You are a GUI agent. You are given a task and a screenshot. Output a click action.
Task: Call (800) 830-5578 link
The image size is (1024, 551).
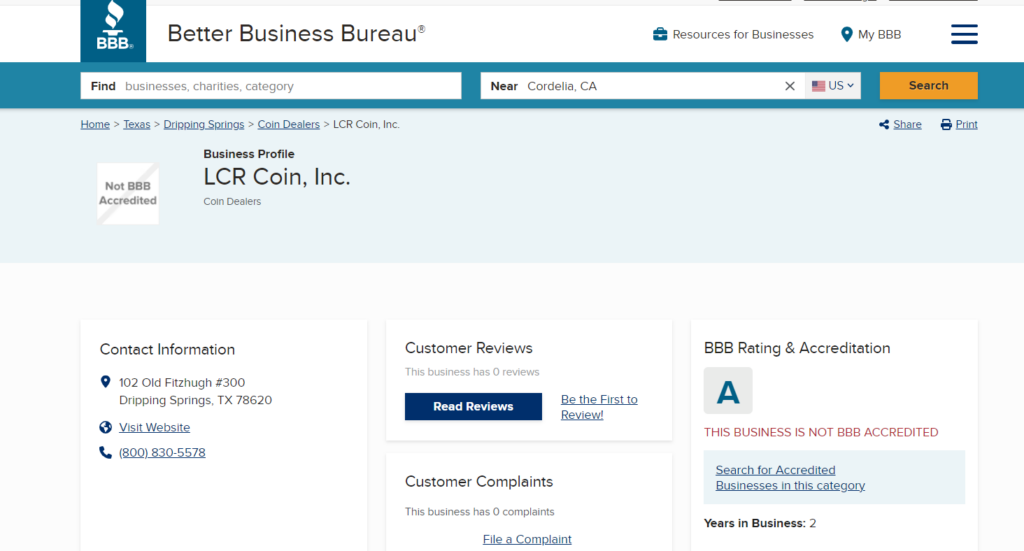162,452
